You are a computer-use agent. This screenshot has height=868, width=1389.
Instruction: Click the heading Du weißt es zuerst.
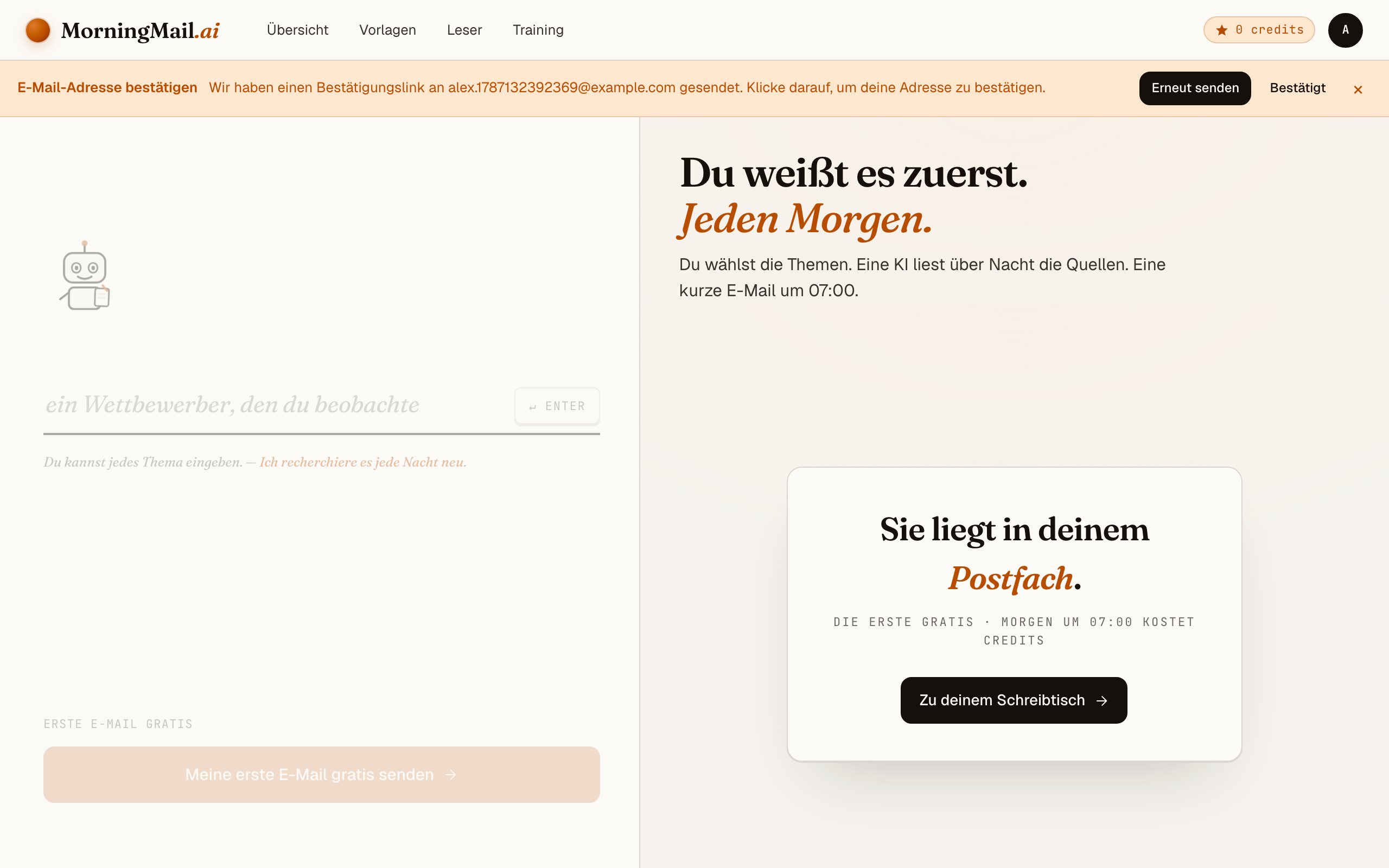pos(853,173)
